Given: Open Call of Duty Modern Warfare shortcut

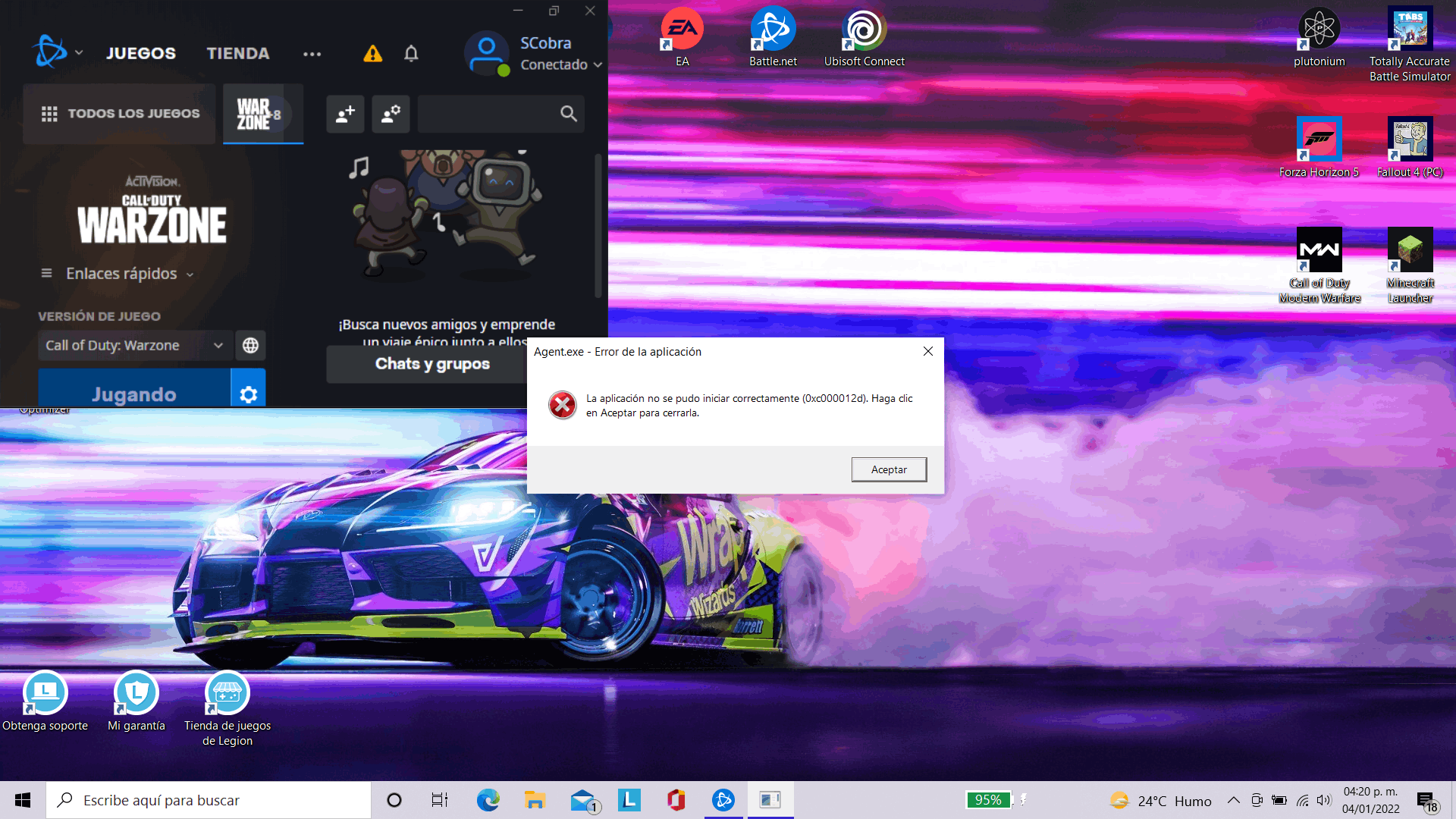Looking at the screenshot, I should click(1319, 265).
